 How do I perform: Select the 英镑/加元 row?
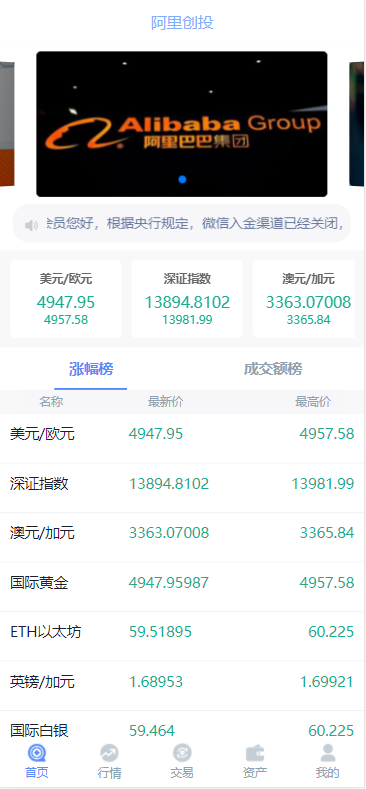pos(182,685)
